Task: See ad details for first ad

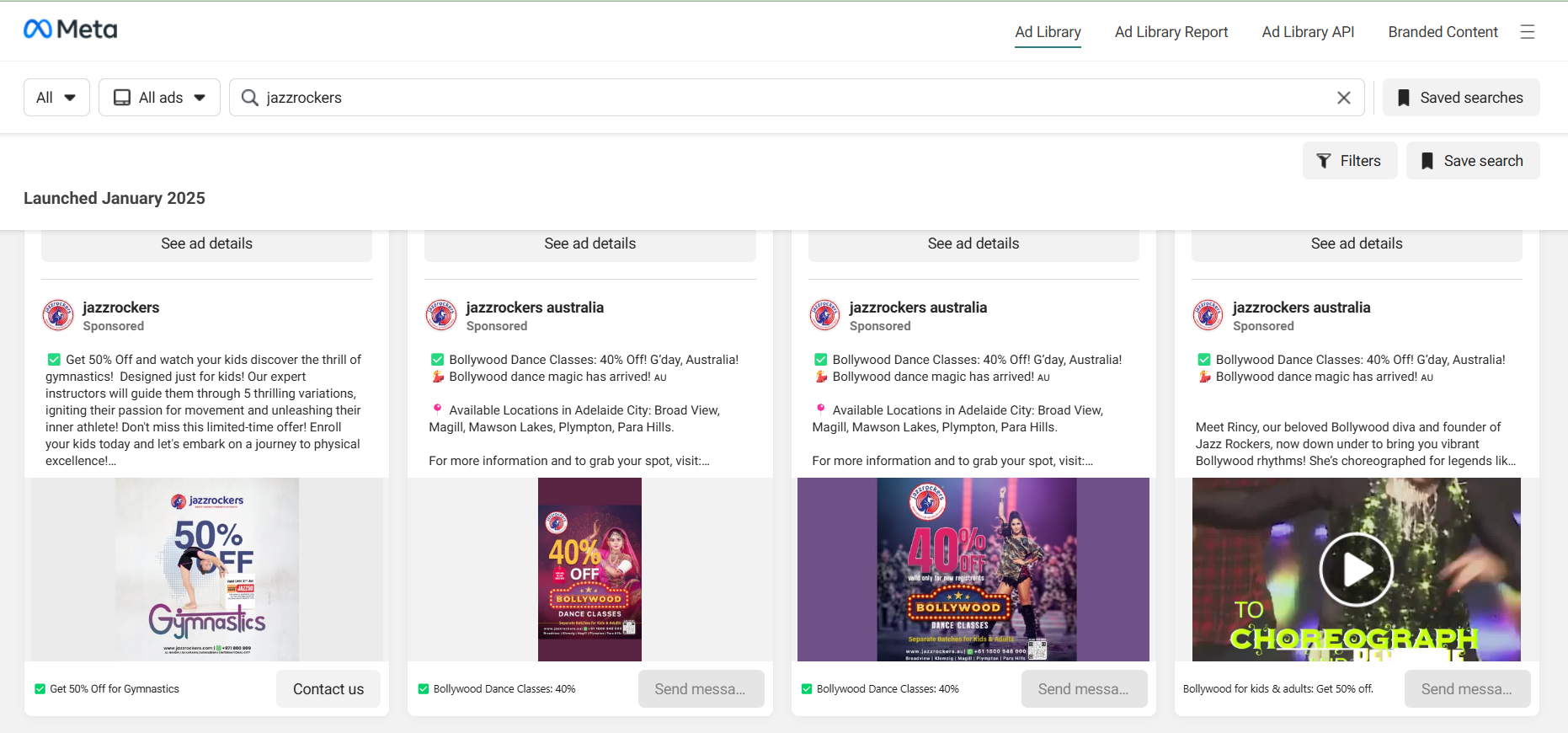Action: click(x=206, y=243)
